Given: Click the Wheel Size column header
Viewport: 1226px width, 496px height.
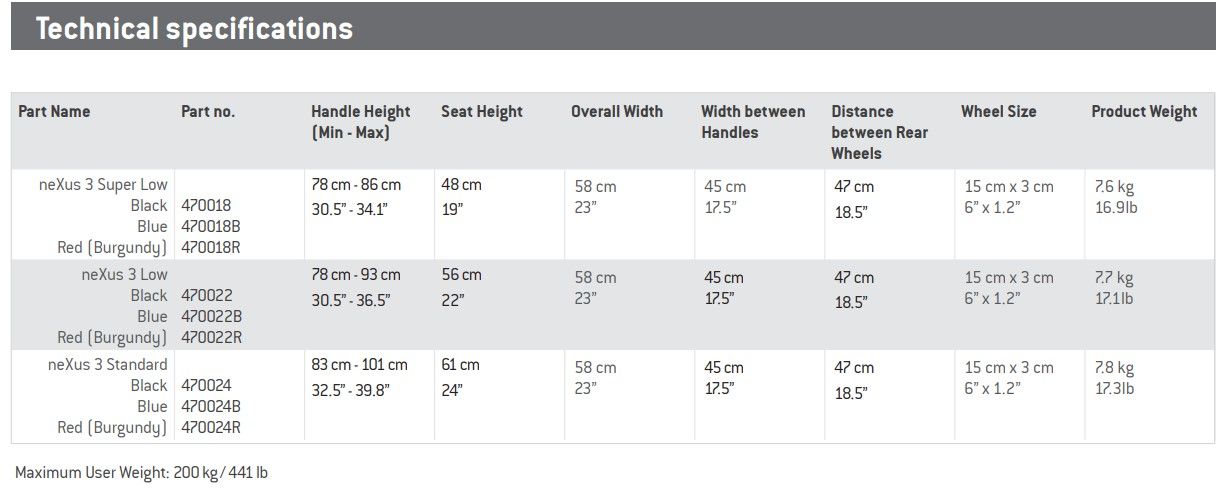Looking at the screenshot, I should coord(999,112).
